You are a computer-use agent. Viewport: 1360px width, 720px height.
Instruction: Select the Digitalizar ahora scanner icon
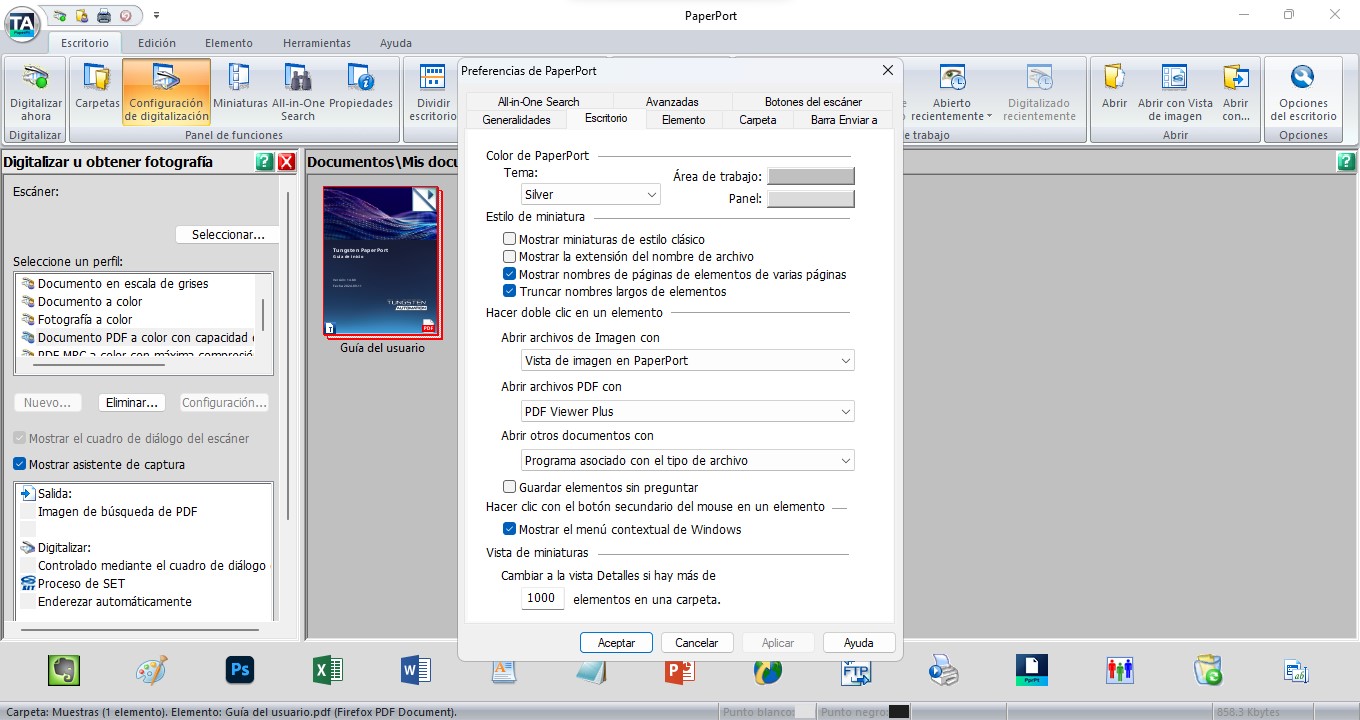(x=34, y=95)
